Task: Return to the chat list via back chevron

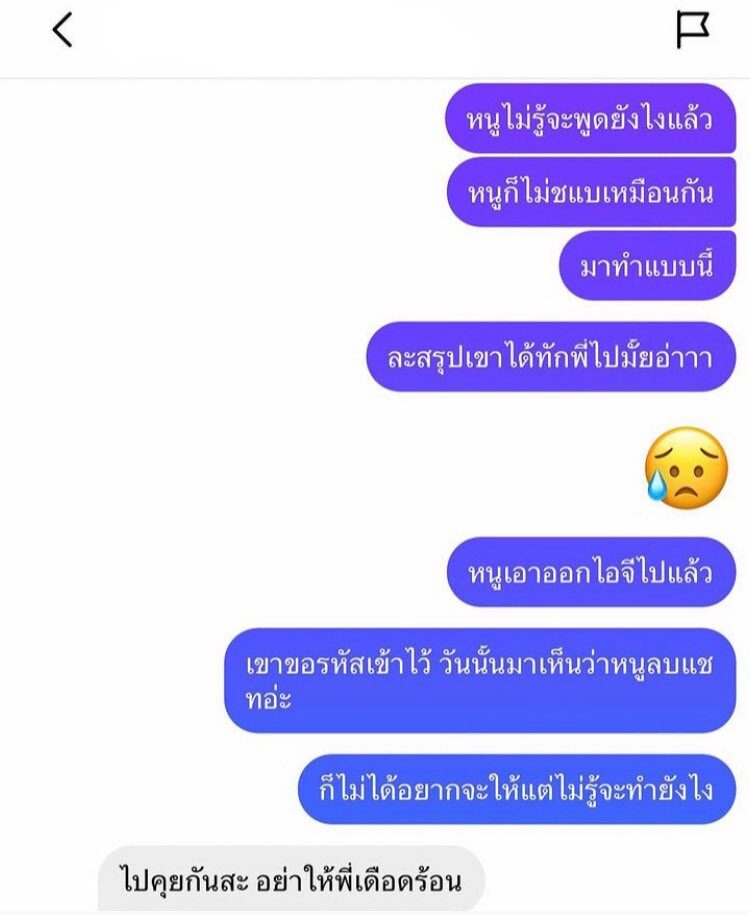Action: pyautogui.click(x=62, y=30)
